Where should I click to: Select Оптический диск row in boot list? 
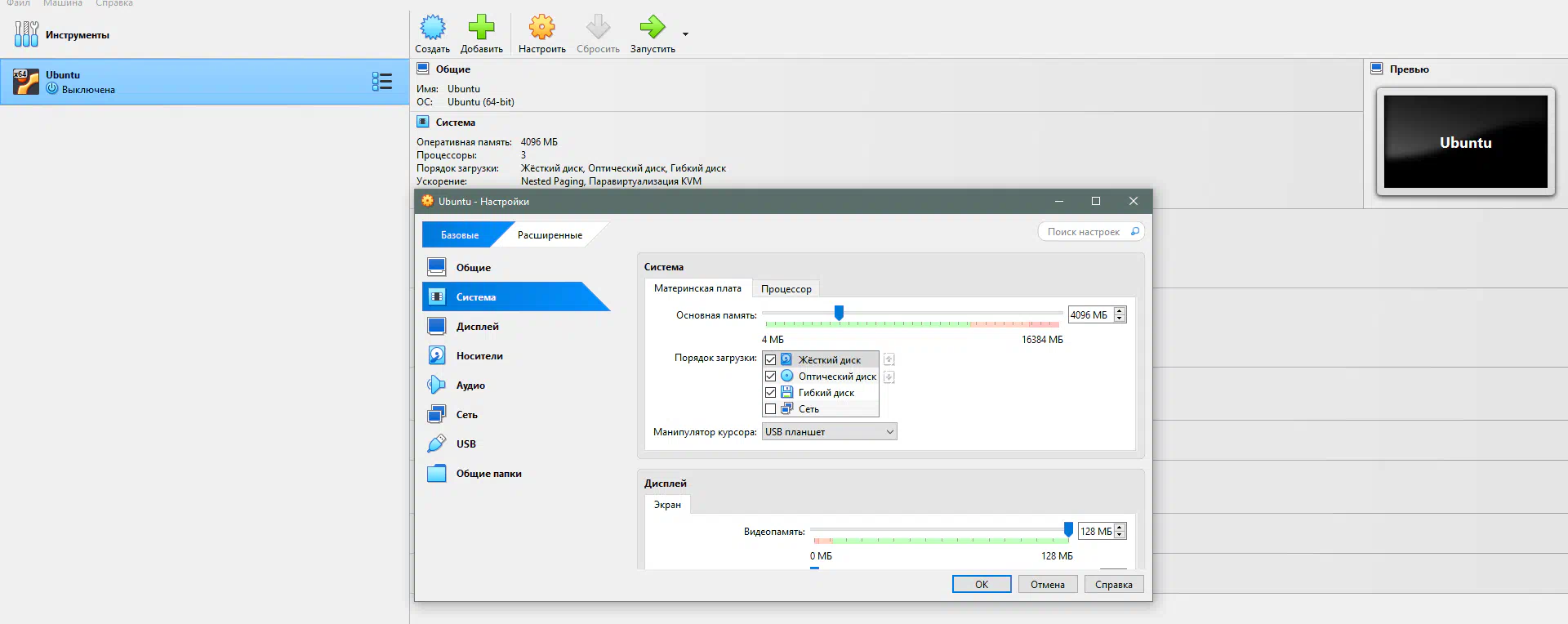tap(821, 376)
